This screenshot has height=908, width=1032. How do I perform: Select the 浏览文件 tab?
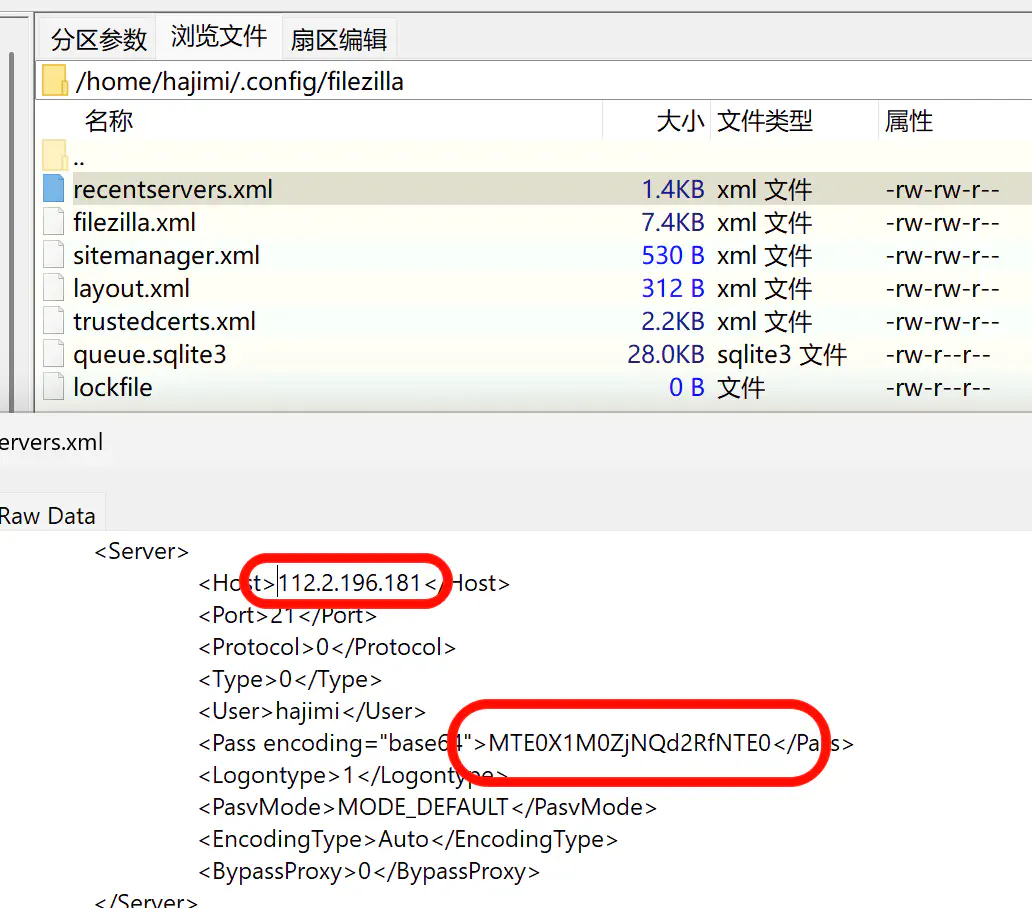click(219, 38)
